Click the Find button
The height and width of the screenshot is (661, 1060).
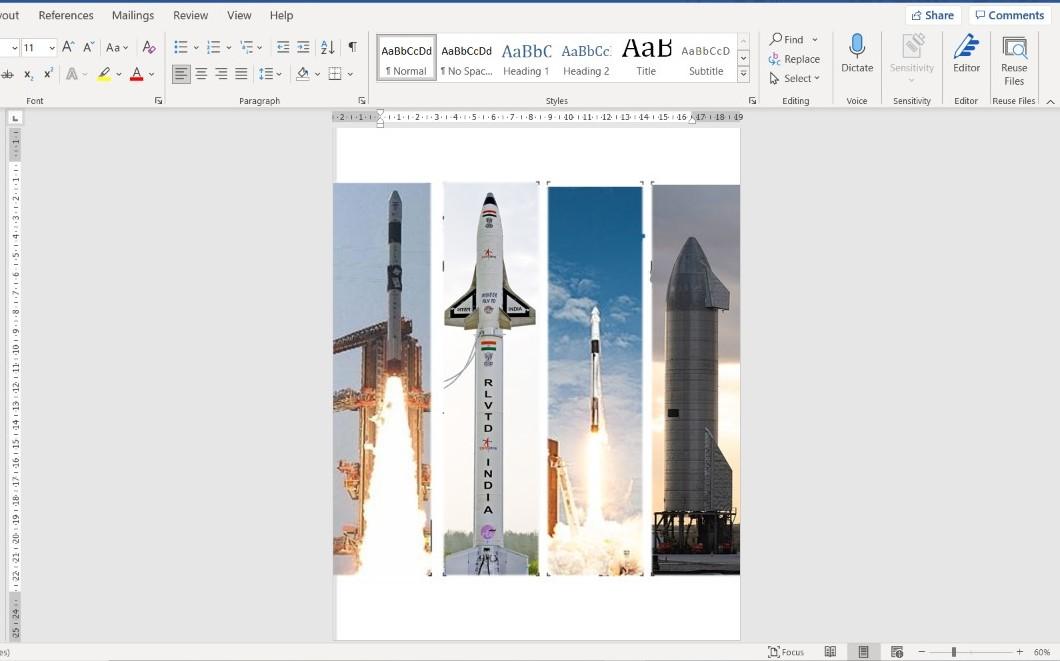[x=786, y=40]
